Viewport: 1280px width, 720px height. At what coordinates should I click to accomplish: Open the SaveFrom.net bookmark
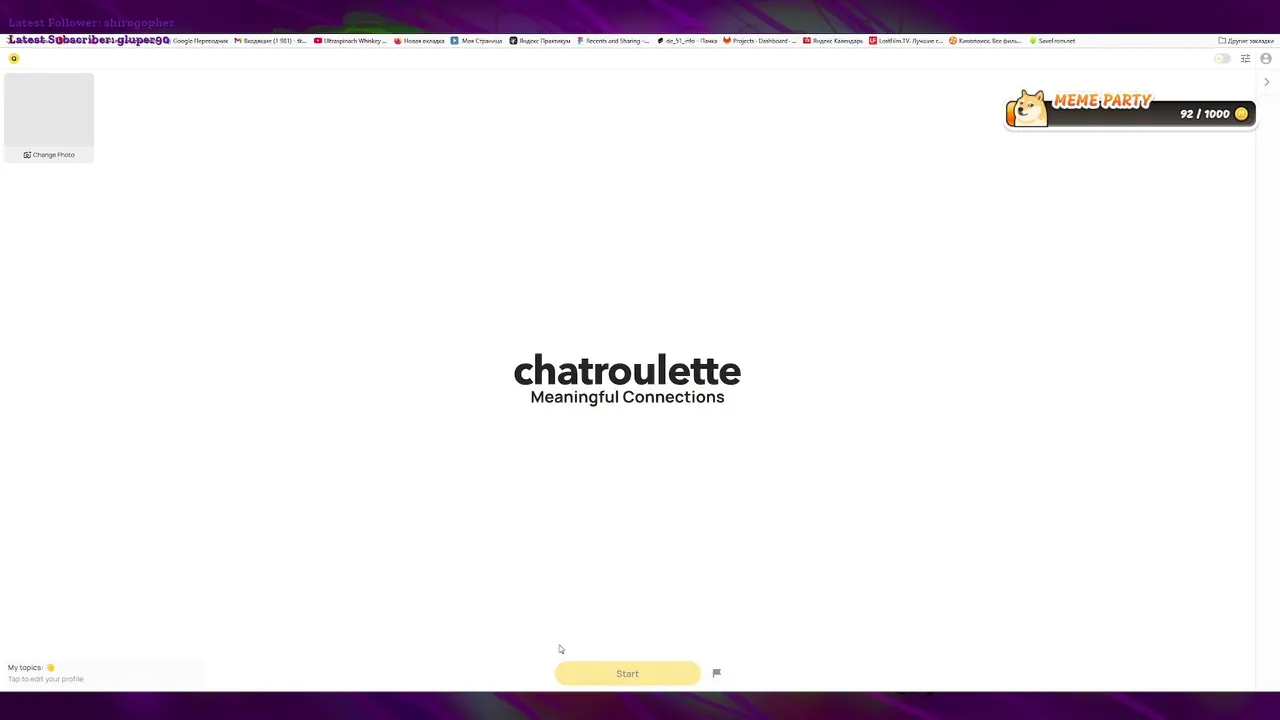[x=1053, y=41]
